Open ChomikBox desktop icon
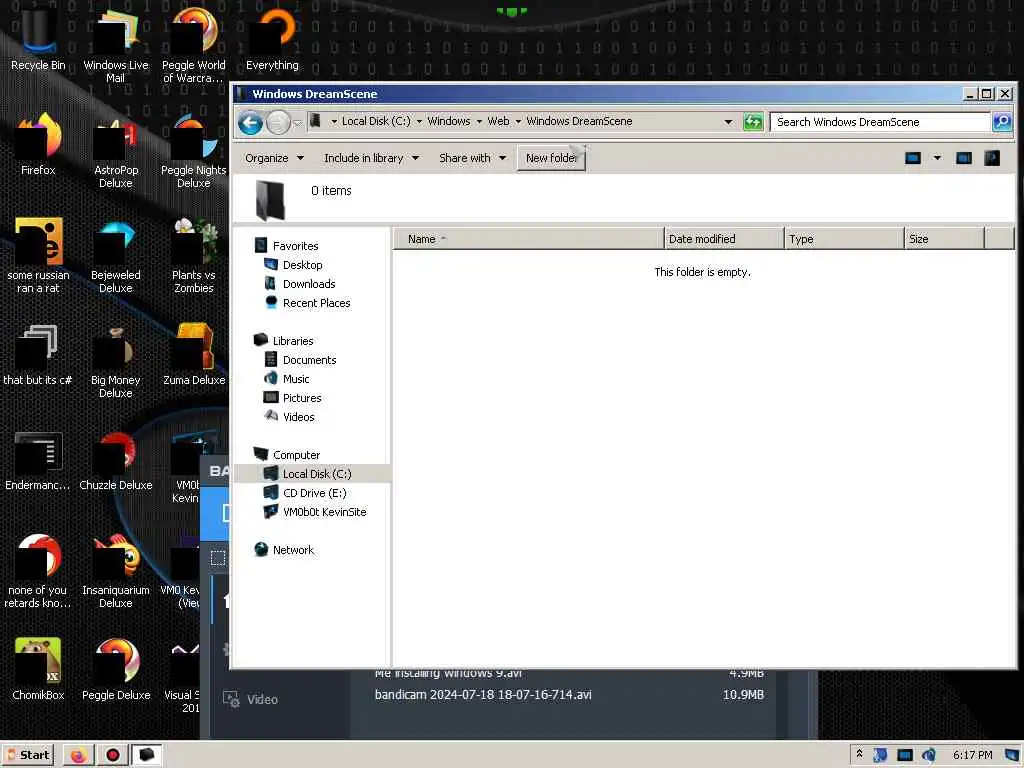The image size is (1024, 768). (38, 669)
